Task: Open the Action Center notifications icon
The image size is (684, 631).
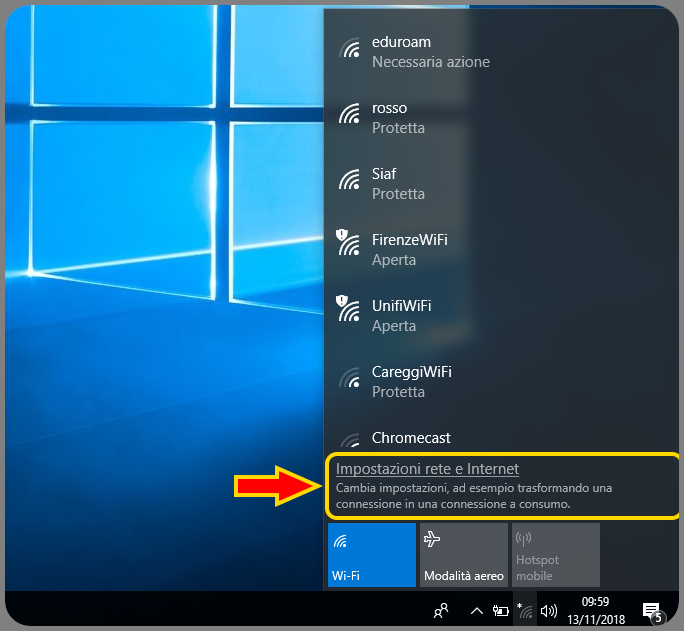Action: point(653,612)
